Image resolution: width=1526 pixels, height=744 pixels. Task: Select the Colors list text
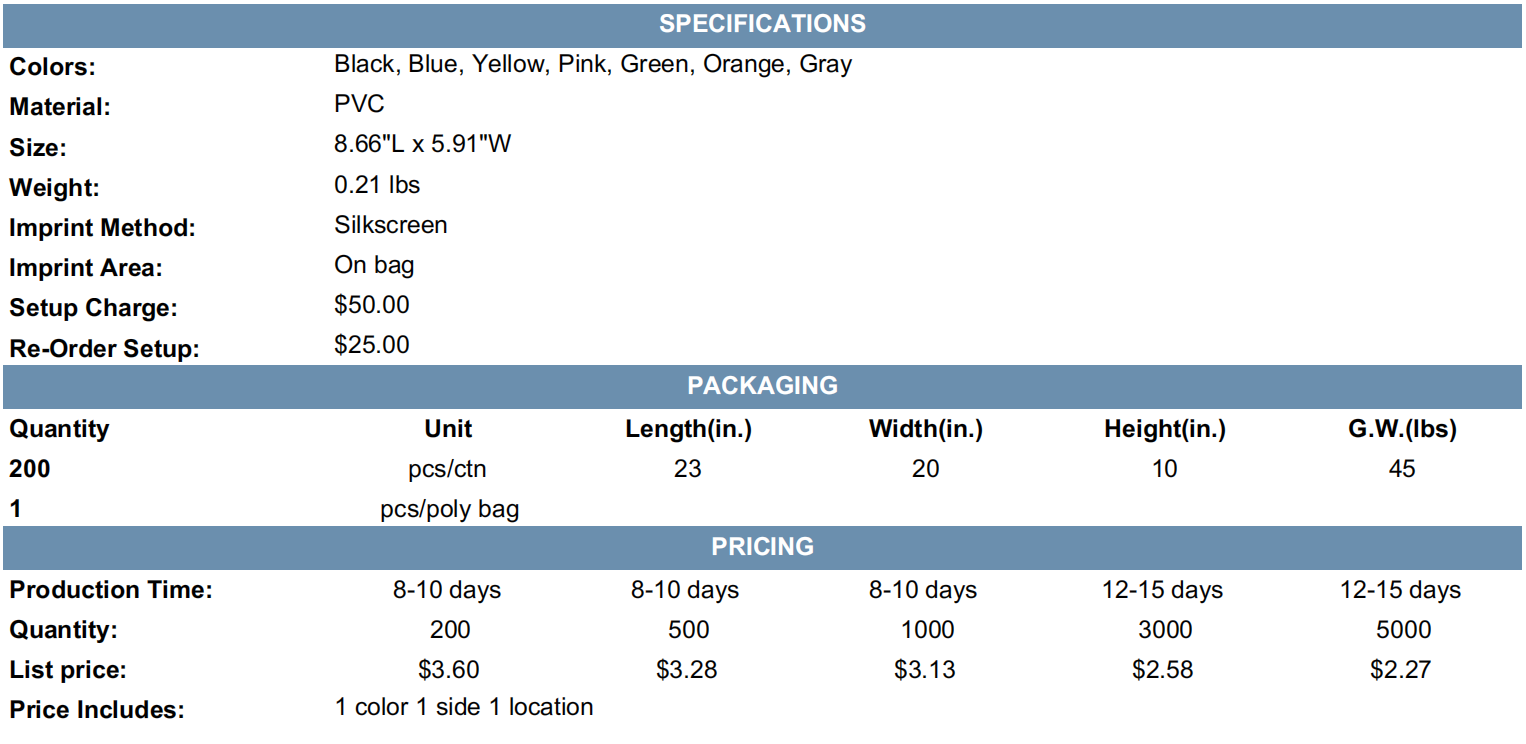tap(593, 66)
